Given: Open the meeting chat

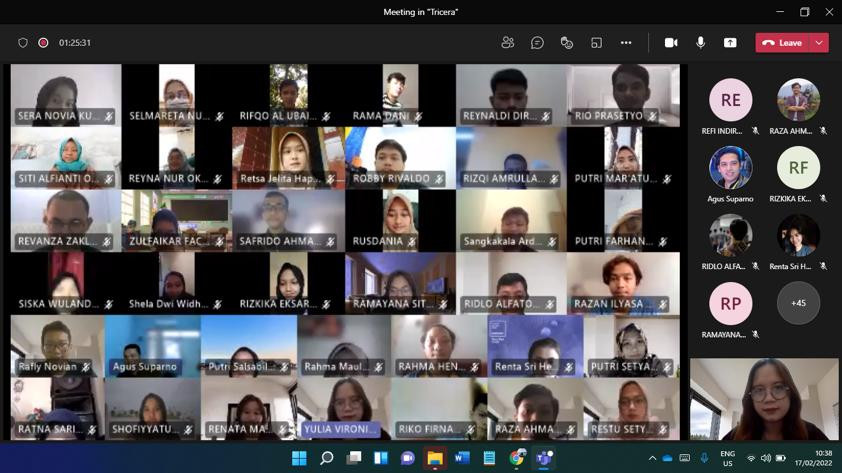Looking at the screenshot, I should click(x=537, y=43).
